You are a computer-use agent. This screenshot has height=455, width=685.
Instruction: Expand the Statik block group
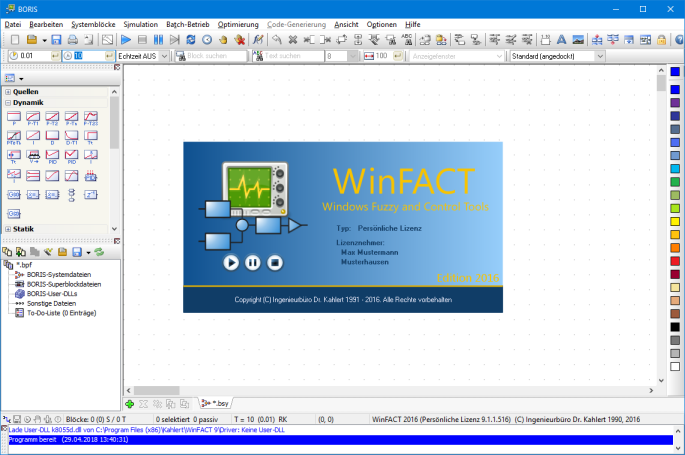tap(8, 229)
